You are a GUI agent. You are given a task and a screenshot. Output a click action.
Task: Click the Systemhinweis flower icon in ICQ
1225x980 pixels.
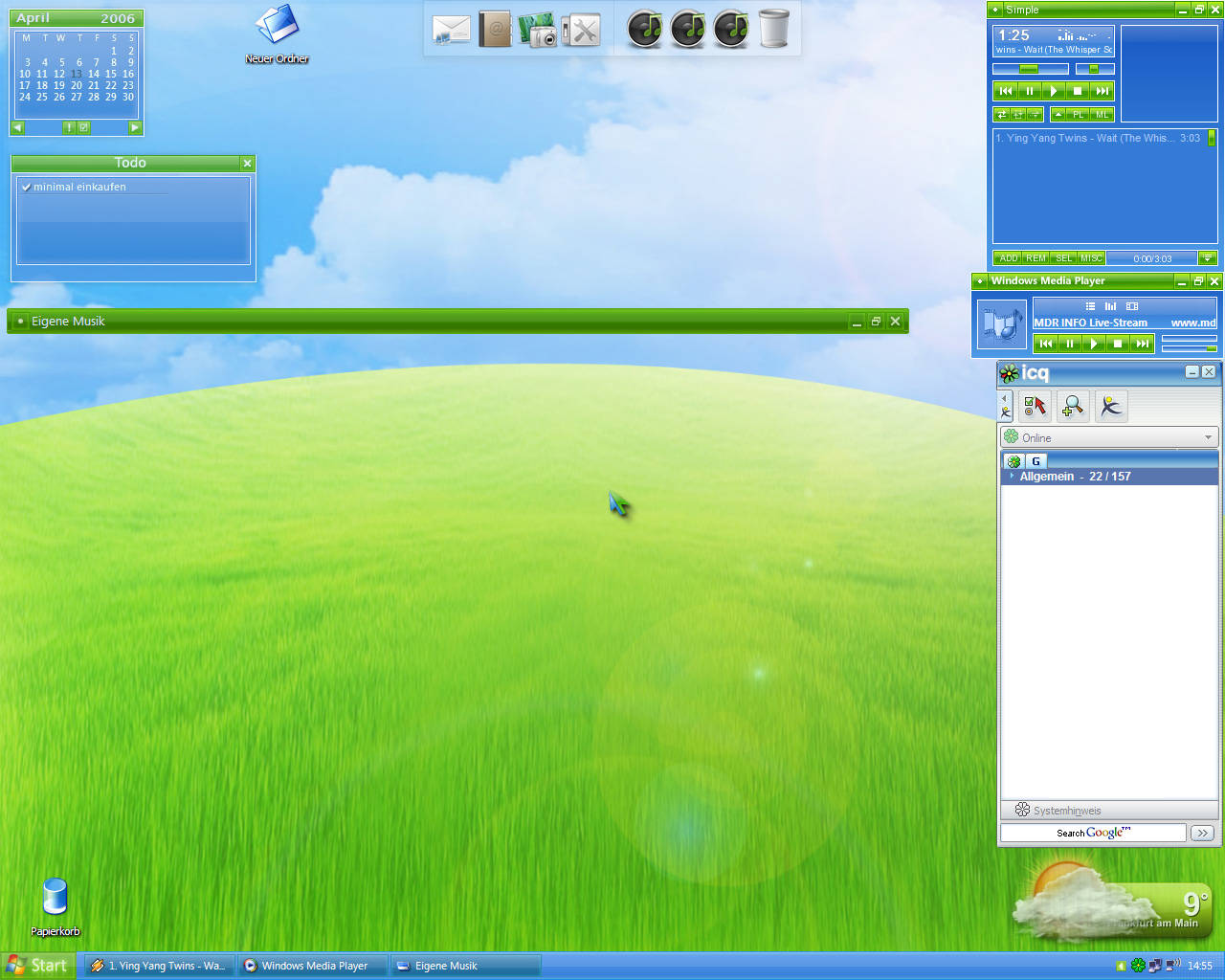[1022, 810]
